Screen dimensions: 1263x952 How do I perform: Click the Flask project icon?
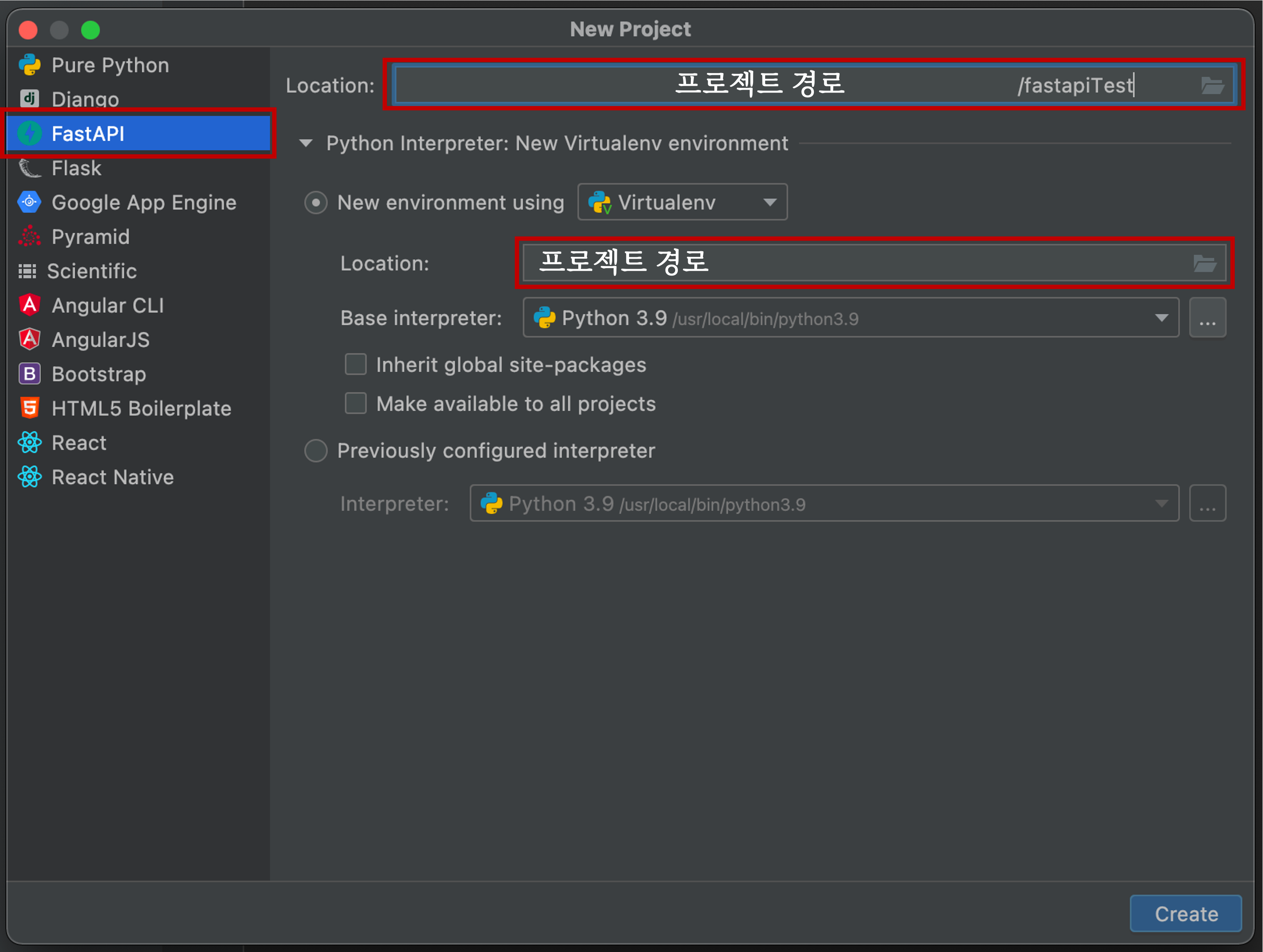(30, 168)
